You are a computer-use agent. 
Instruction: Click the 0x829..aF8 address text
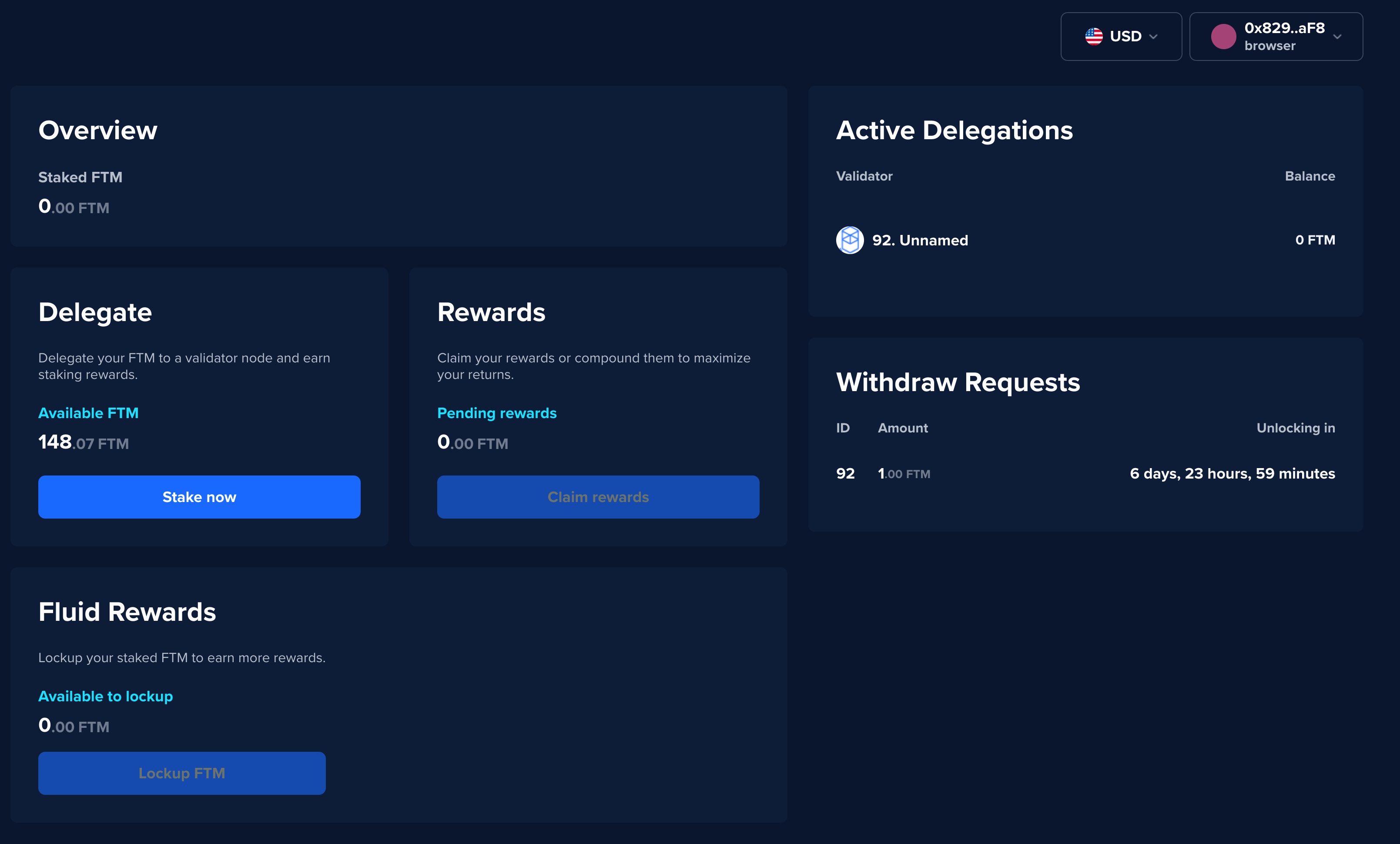(x=1284, y=28)
